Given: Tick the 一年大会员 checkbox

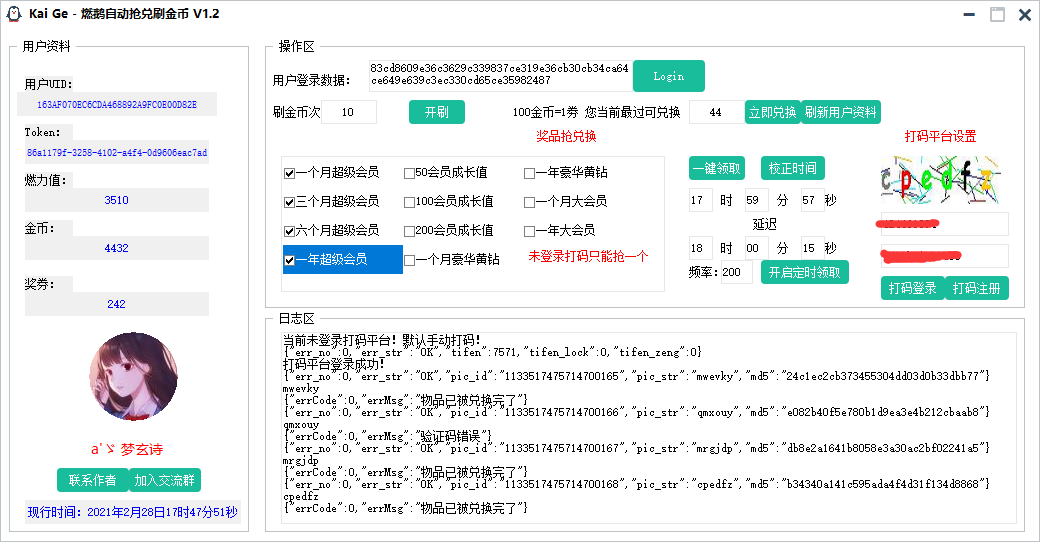Looking at the screenshot, I should (529, 231).
